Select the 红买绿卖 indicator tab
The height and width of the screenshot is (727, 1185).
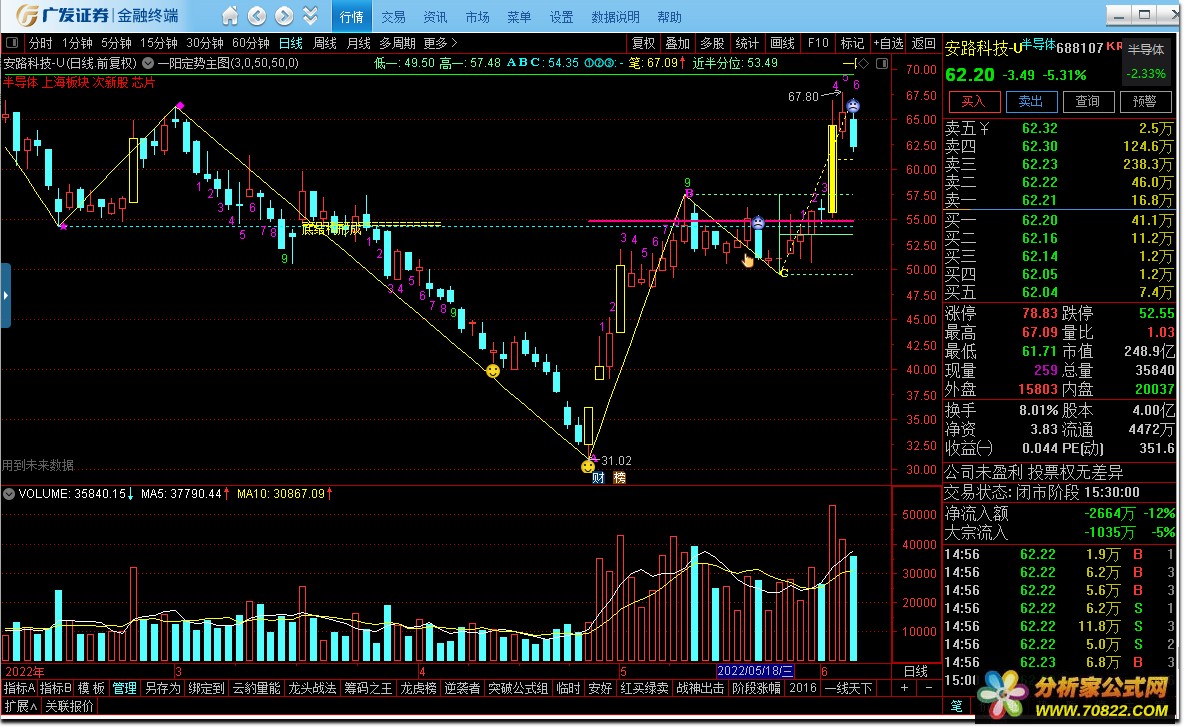point(645,688)
